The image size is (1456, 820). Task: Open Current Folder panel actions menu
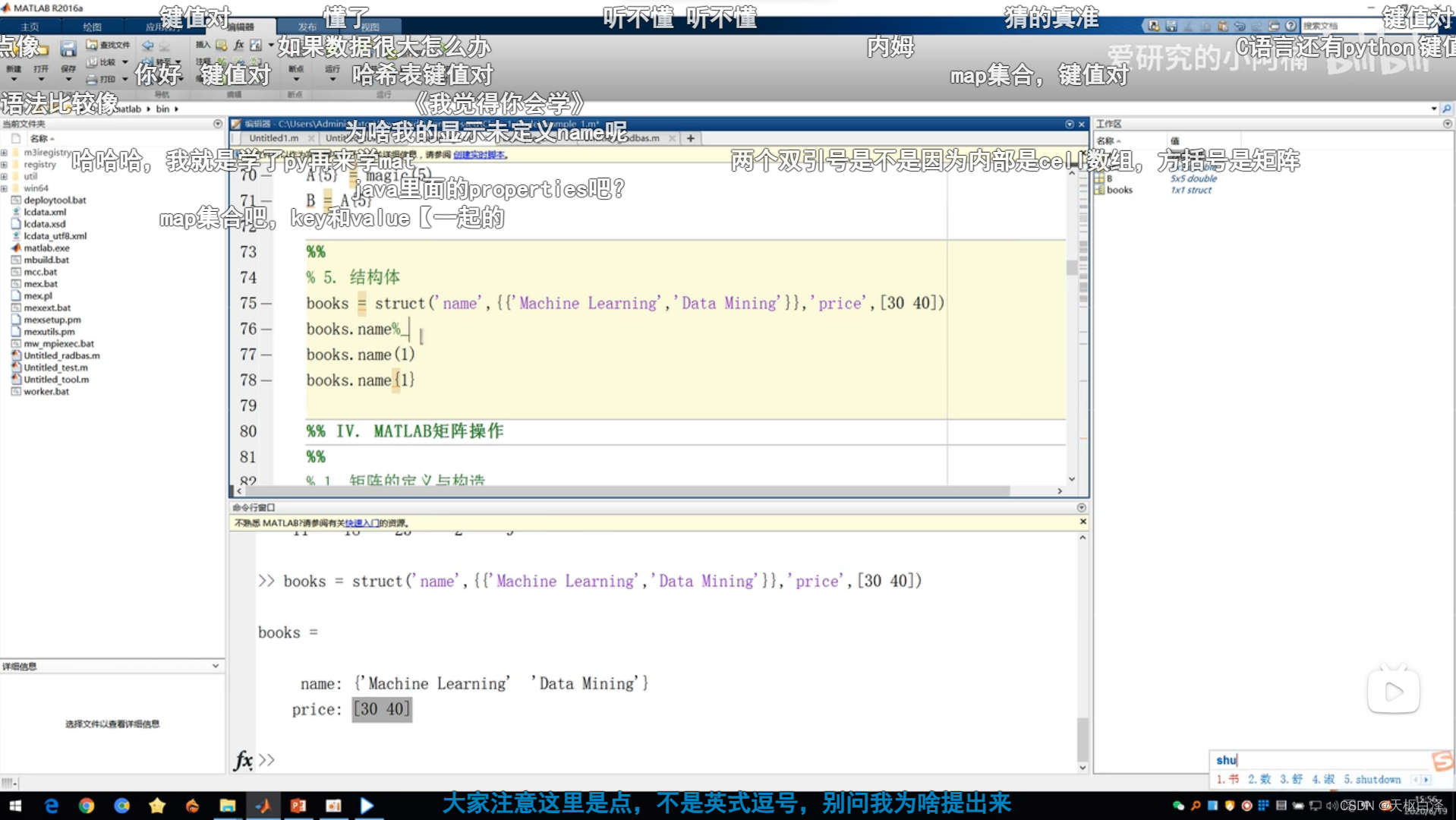[218, 124]
